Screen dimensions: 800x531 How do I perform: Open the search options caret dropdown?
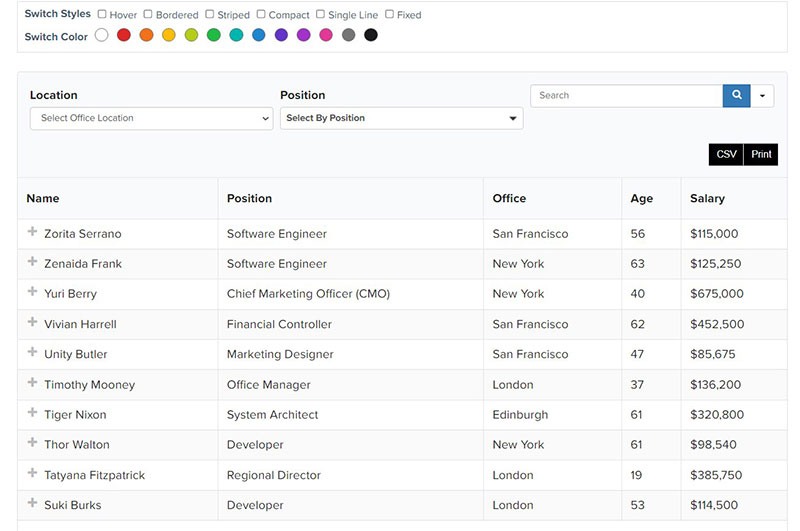pos(762,96)
